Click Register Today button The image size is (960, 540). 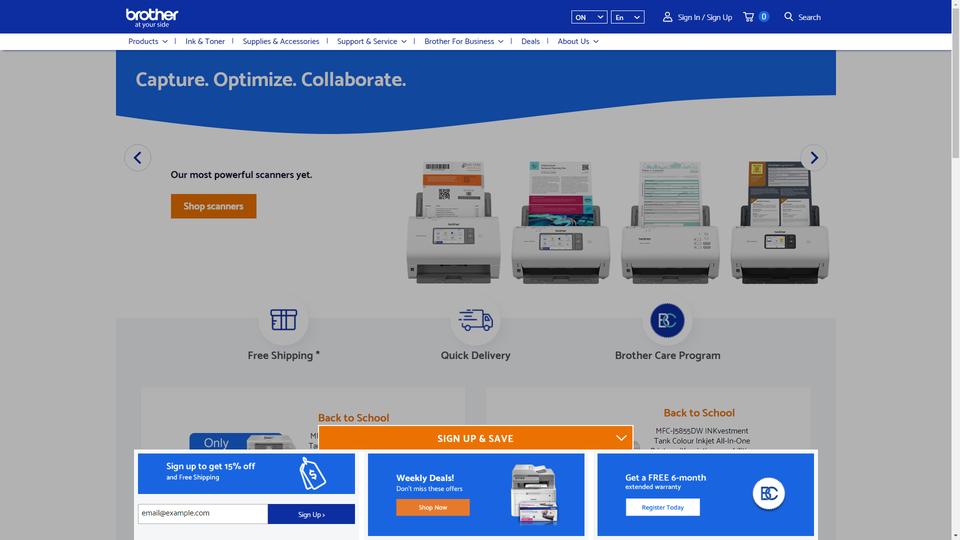coord(662,508)
